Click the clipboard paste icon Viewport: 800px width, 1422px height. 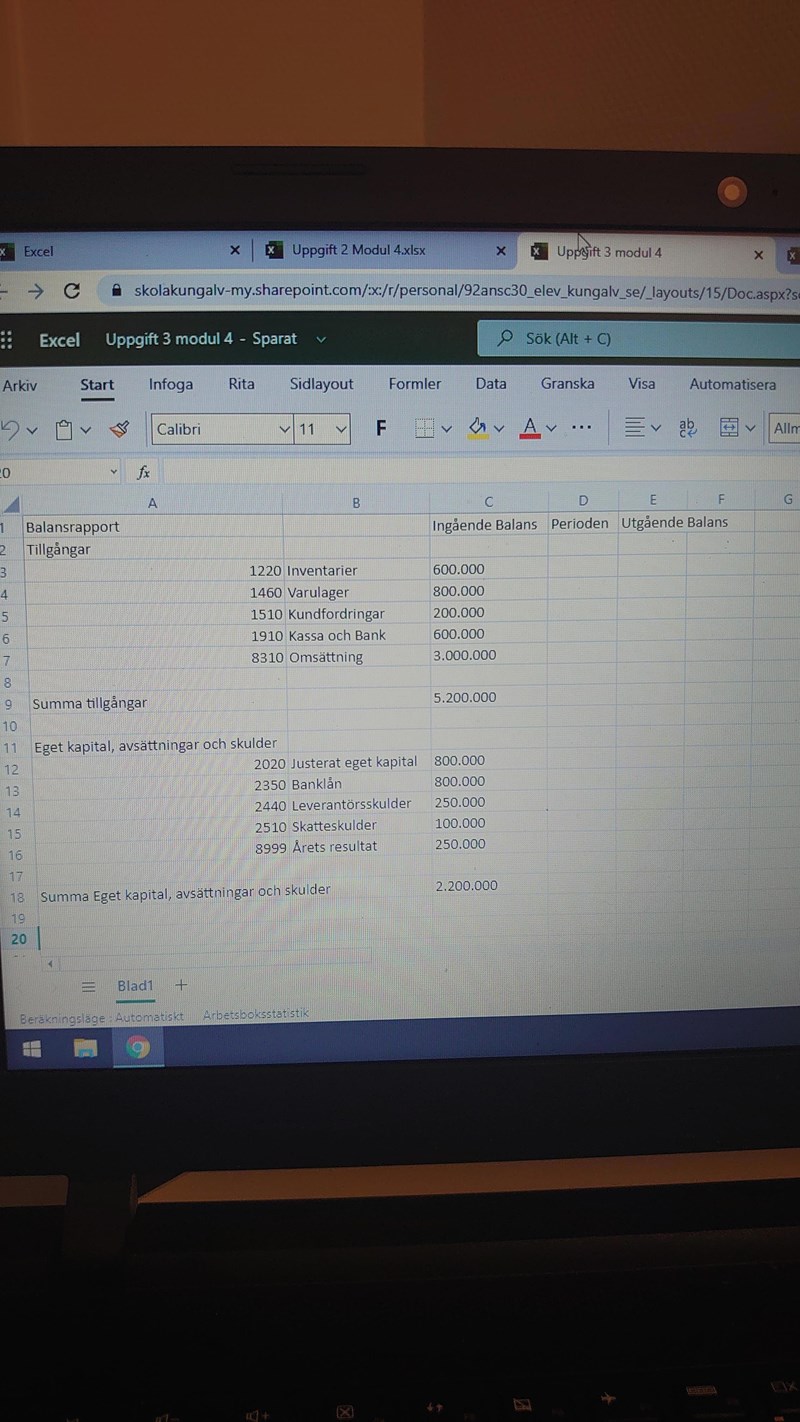(64, 430)
